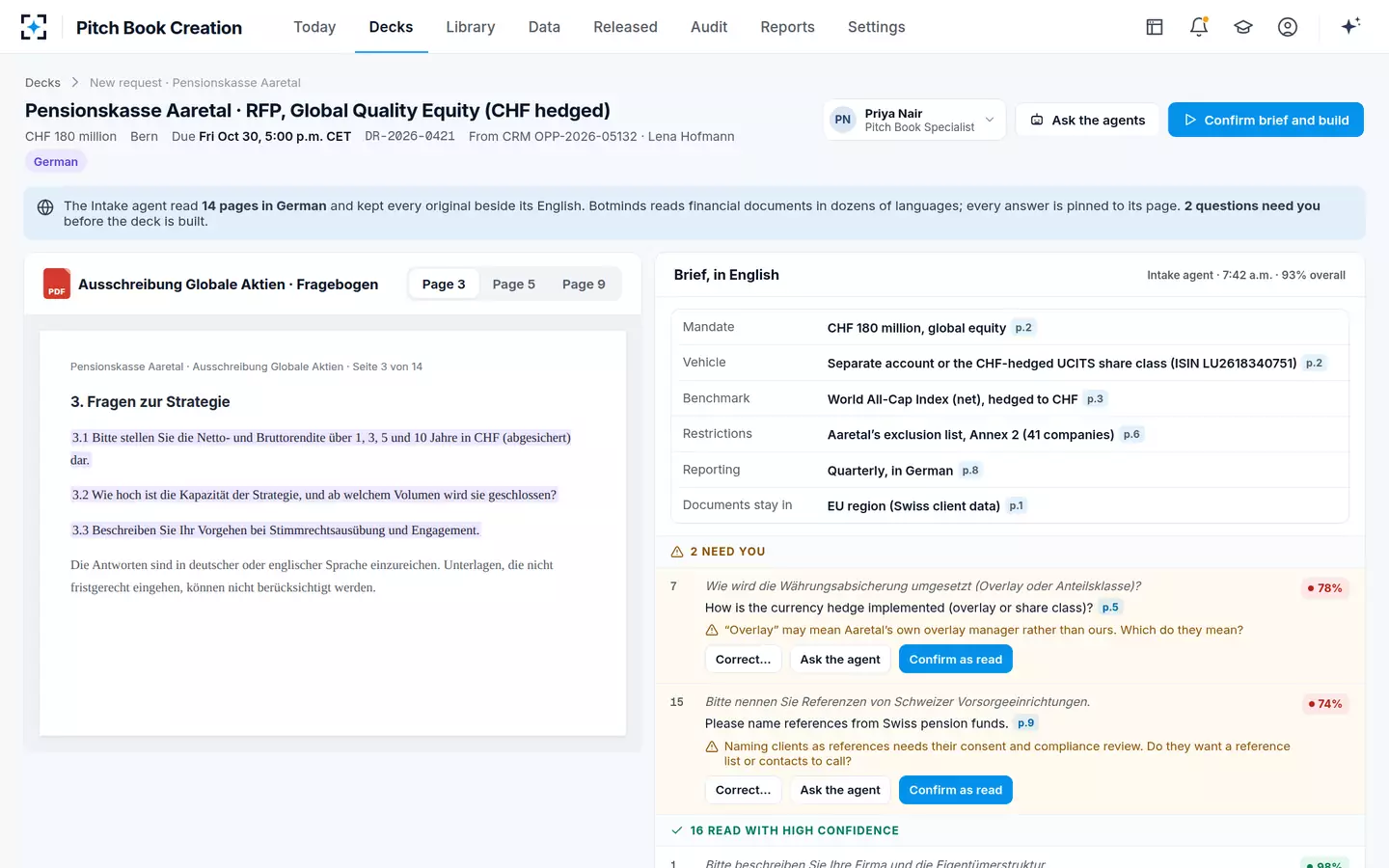This screenshot has height=868, width=1389.
Task: Open the Settings tab
Action: click(876, 27)
